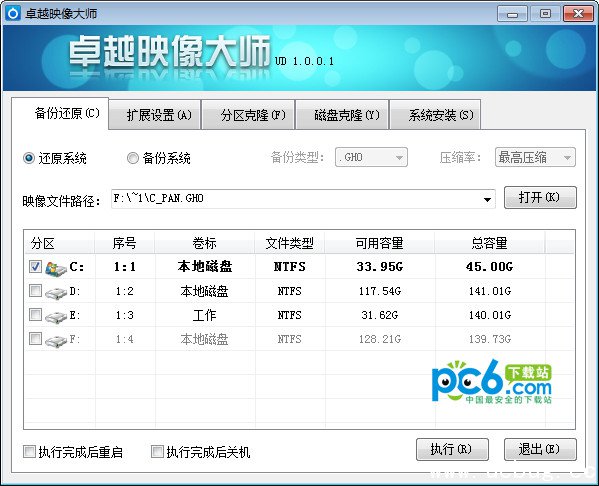Close the window with the red X

[578, 14]
